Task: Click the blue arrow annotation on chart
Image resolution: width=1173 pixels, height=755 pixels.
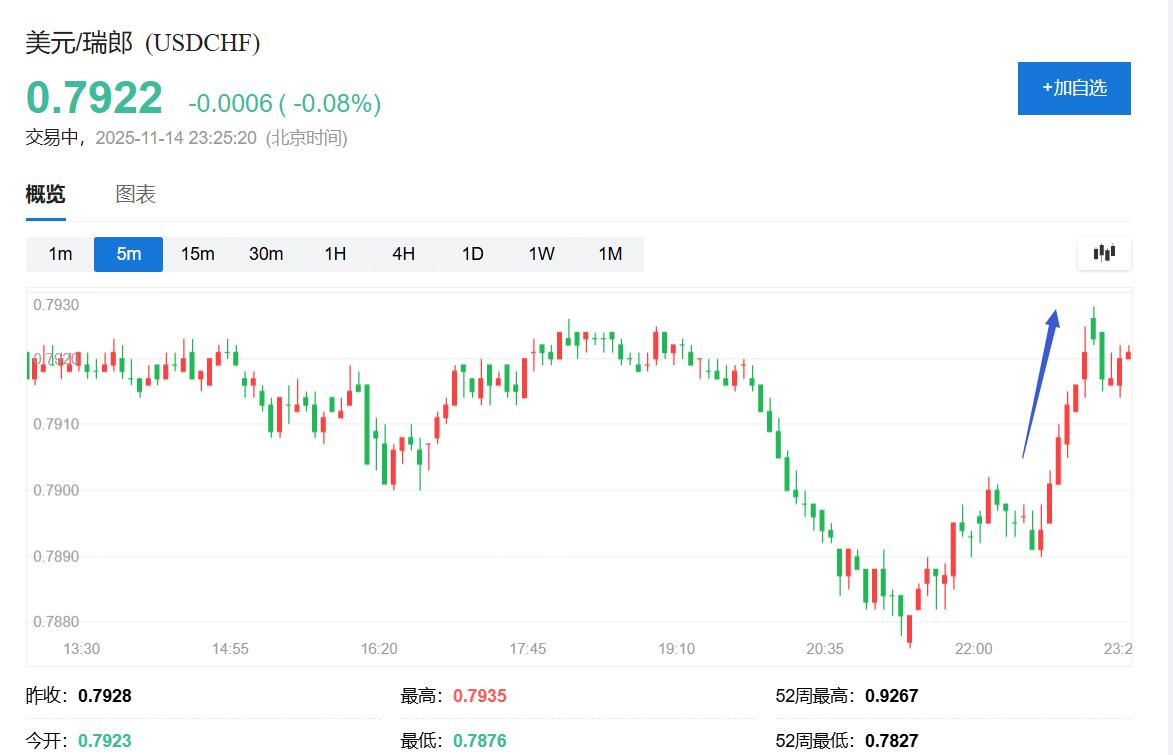Action: tap(1040, 383)
